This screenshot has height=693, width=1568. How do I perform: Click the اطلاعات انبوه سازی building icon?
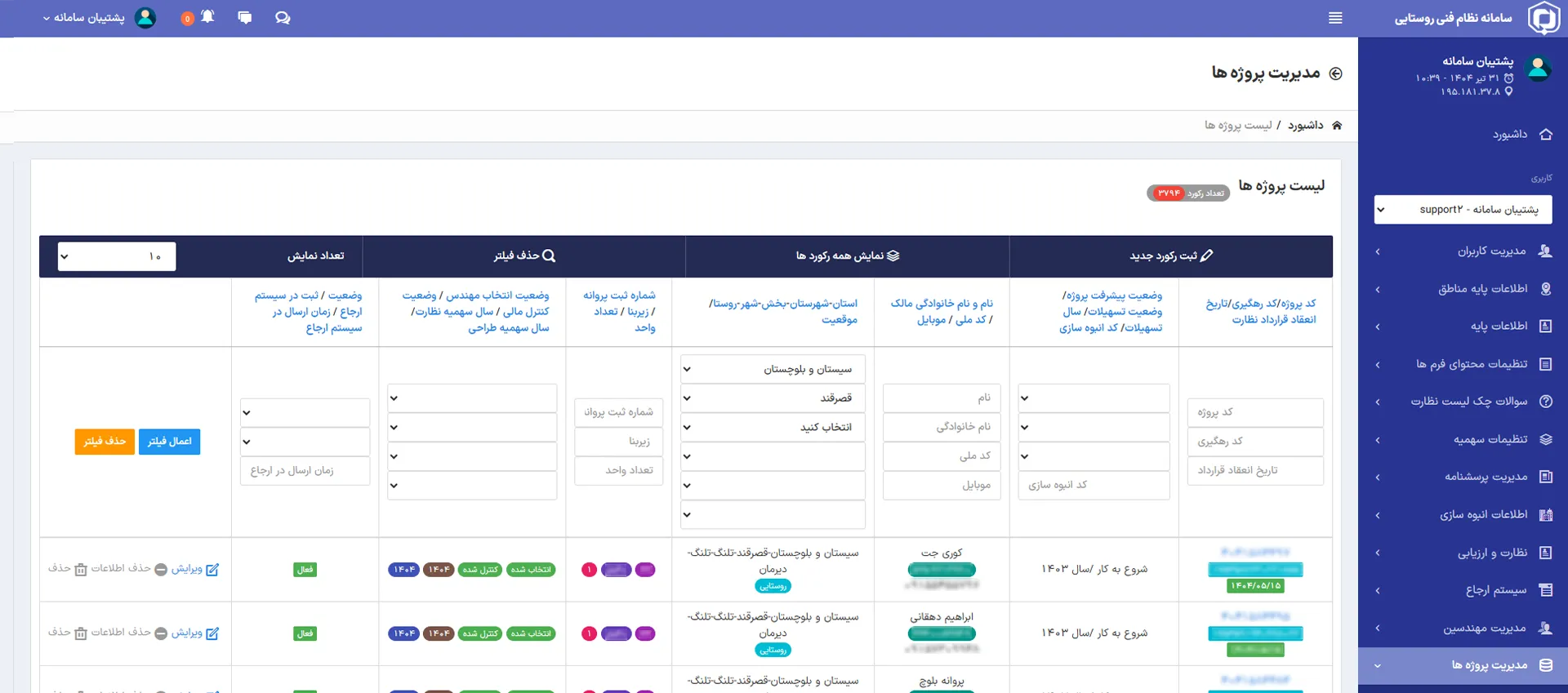(x=1546, y=515)
